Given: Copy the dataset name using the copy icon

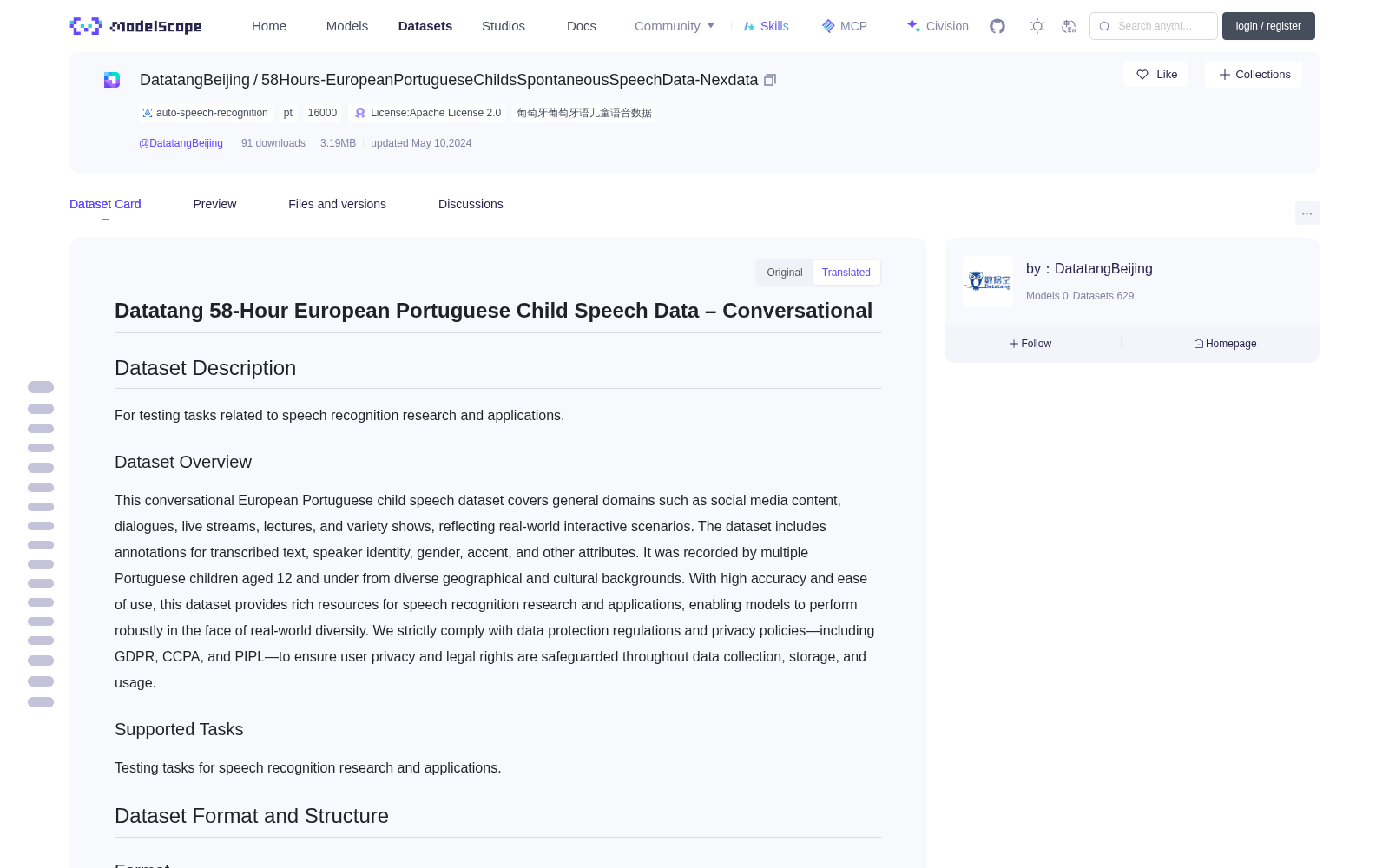Looking at the screenshot, I should tap(770, 80).
